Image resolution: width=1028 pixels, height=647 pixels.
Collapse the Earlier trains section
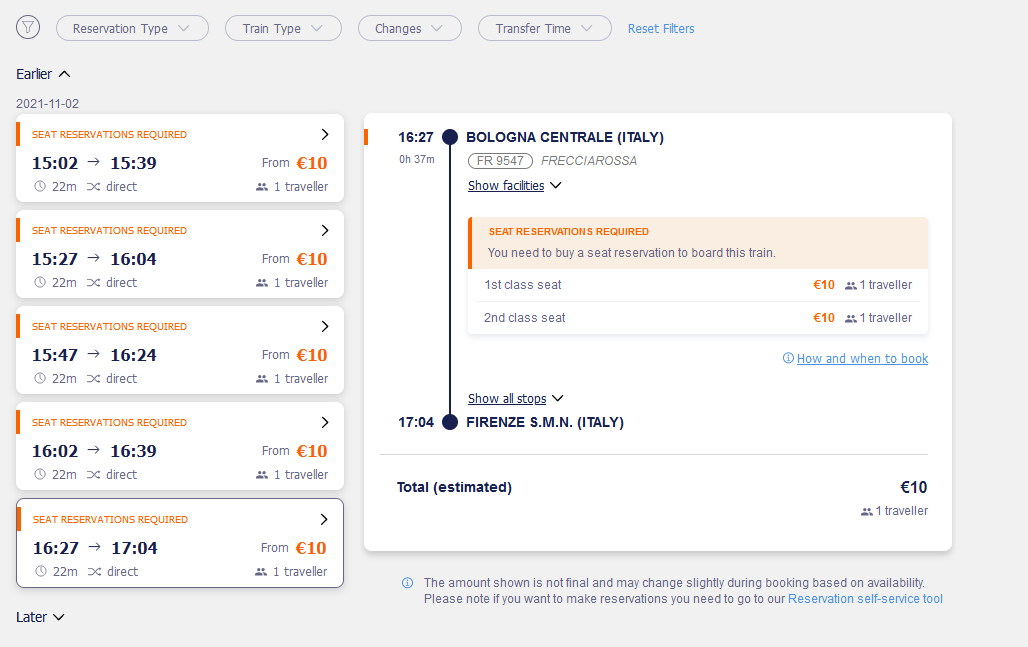pyautogui.click(x=43, y=74)
